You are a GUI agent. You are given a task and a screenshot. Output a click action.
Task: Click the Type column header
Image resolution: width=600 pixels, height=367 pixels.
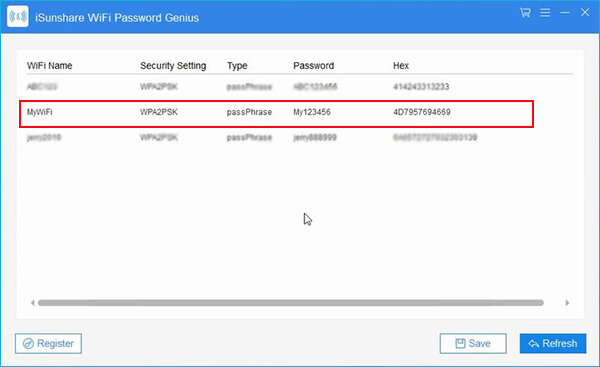pyautogui.click(x=237, y=66)
